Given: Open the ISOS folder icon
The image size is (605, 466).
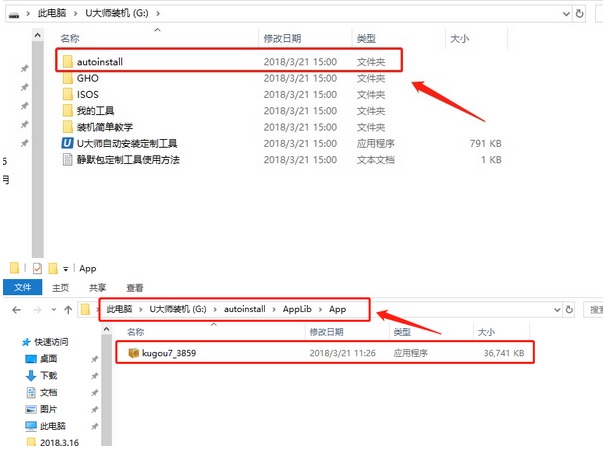Looking at the screenshot, I should click(68, 94).
